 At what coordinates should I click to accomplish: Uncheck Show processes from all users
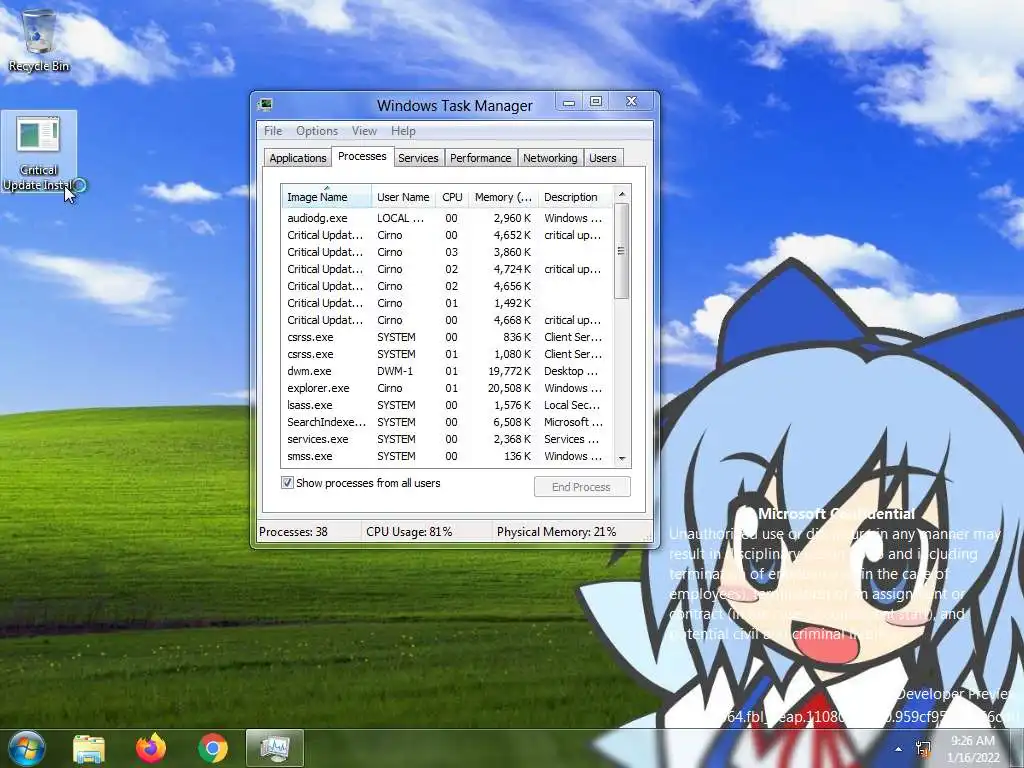pos(287,483)
